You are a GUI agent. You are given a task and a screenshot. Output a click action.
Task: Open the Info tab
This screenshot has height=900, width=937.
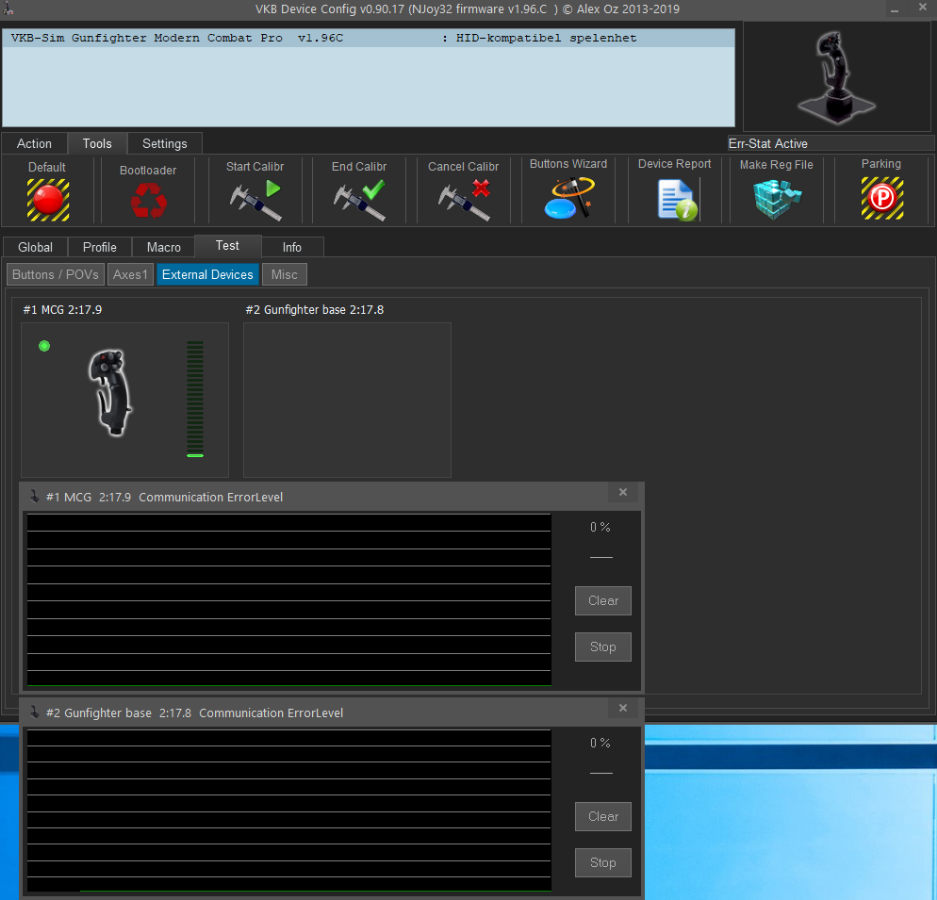(x=292, y=247)
